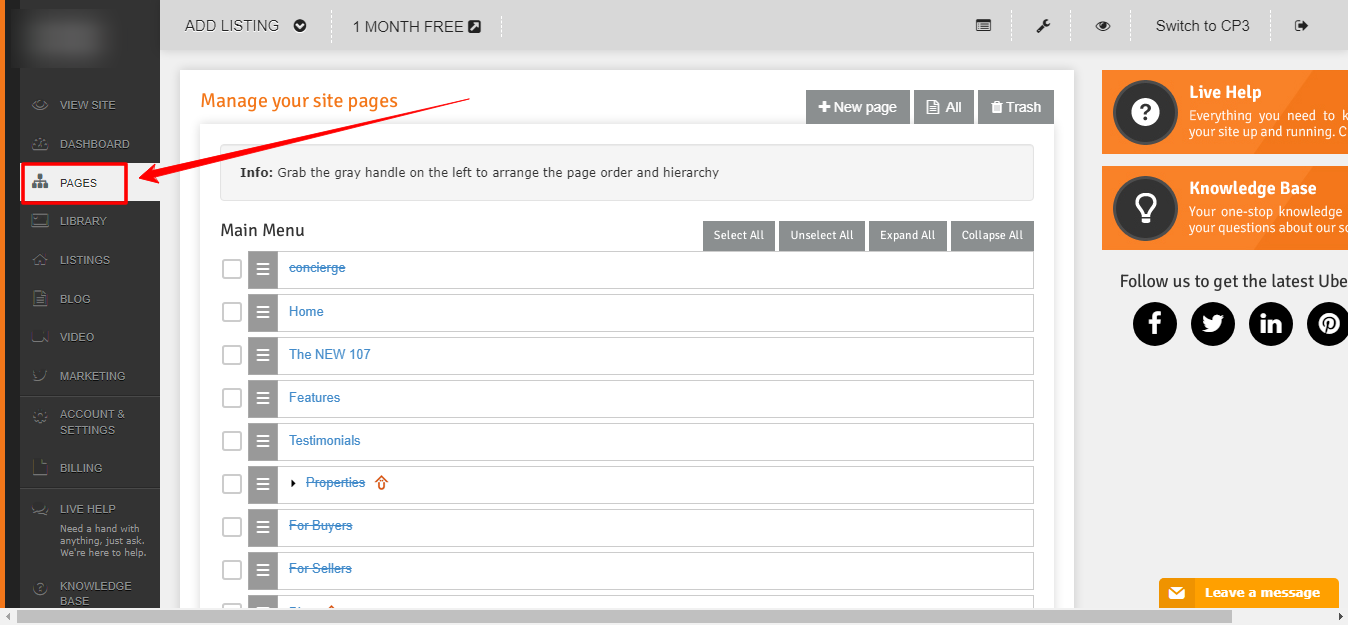Click the card view icon in top bar
Viewport: 1348px width, 625px height.
pyautogui.click(x=983, y=26)
